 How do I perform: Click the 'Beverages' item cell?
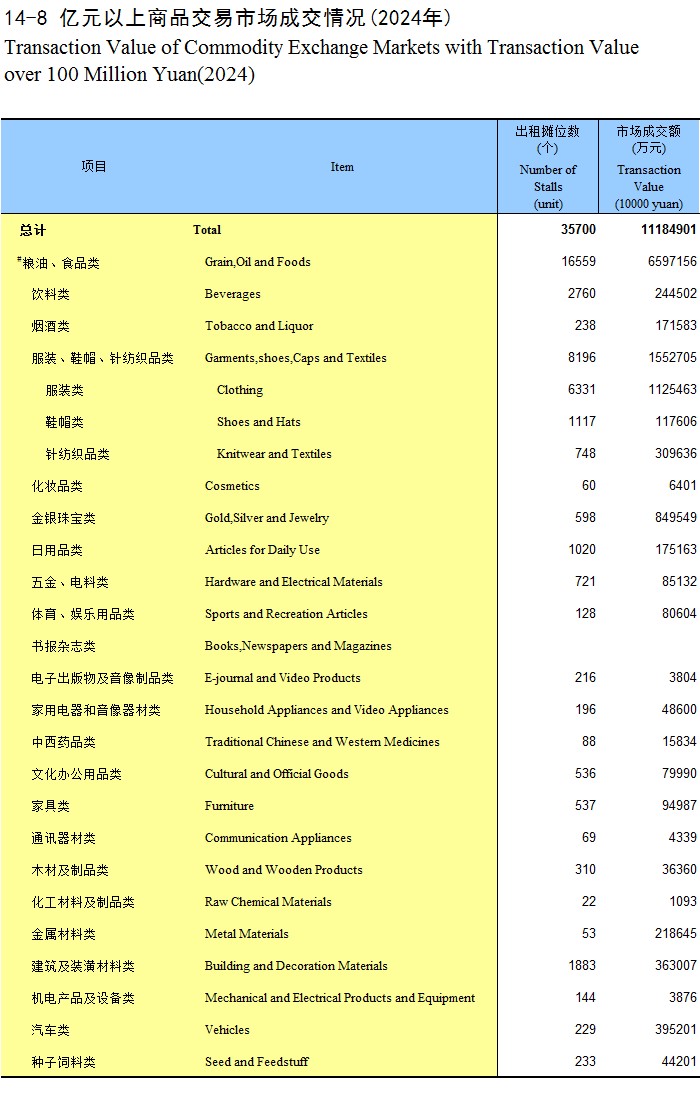(x=232, y=294)
